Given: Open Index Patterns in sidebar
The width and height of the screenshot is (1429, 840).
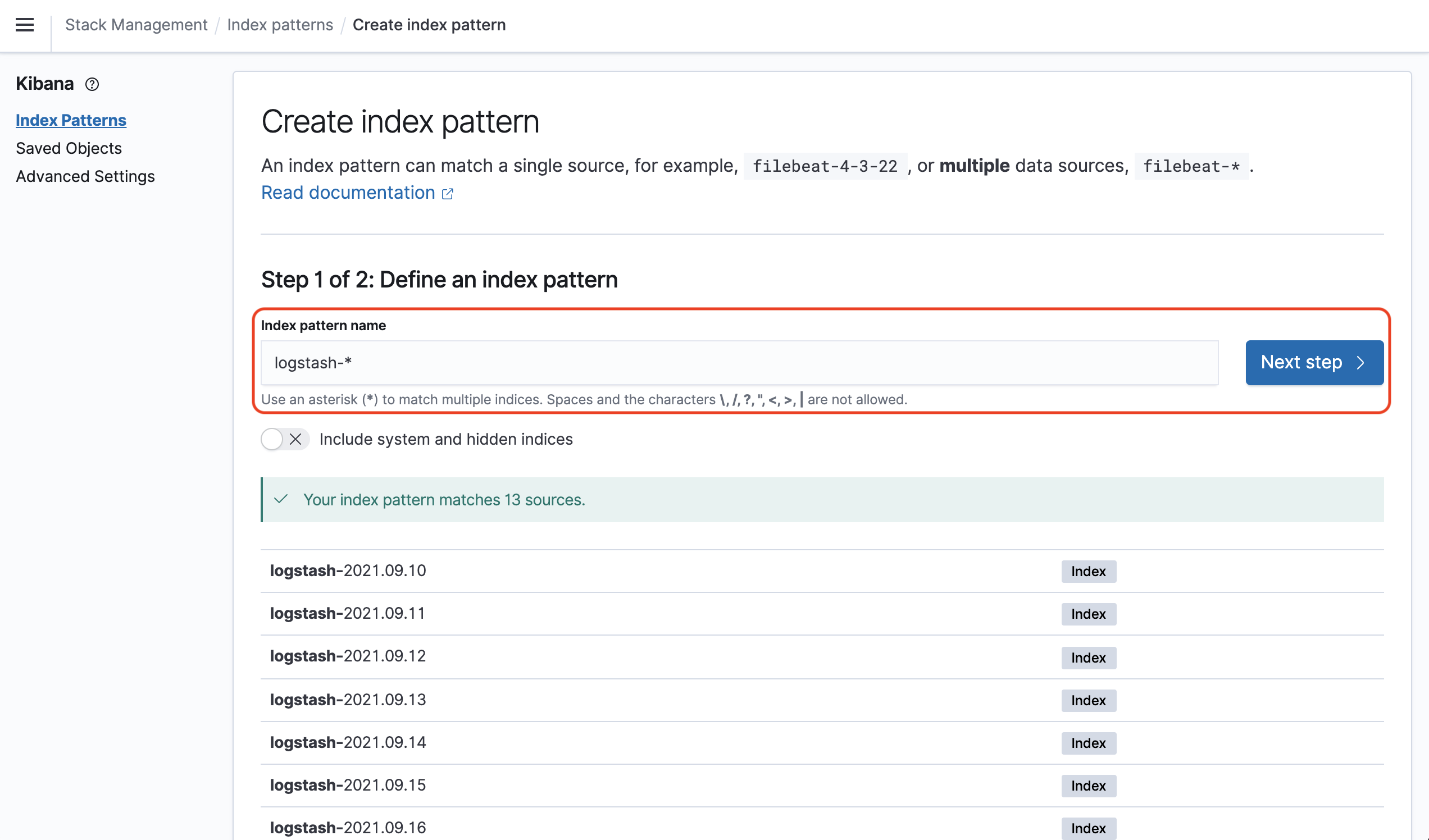Looking at the screenshot, I should click(71, 120).
